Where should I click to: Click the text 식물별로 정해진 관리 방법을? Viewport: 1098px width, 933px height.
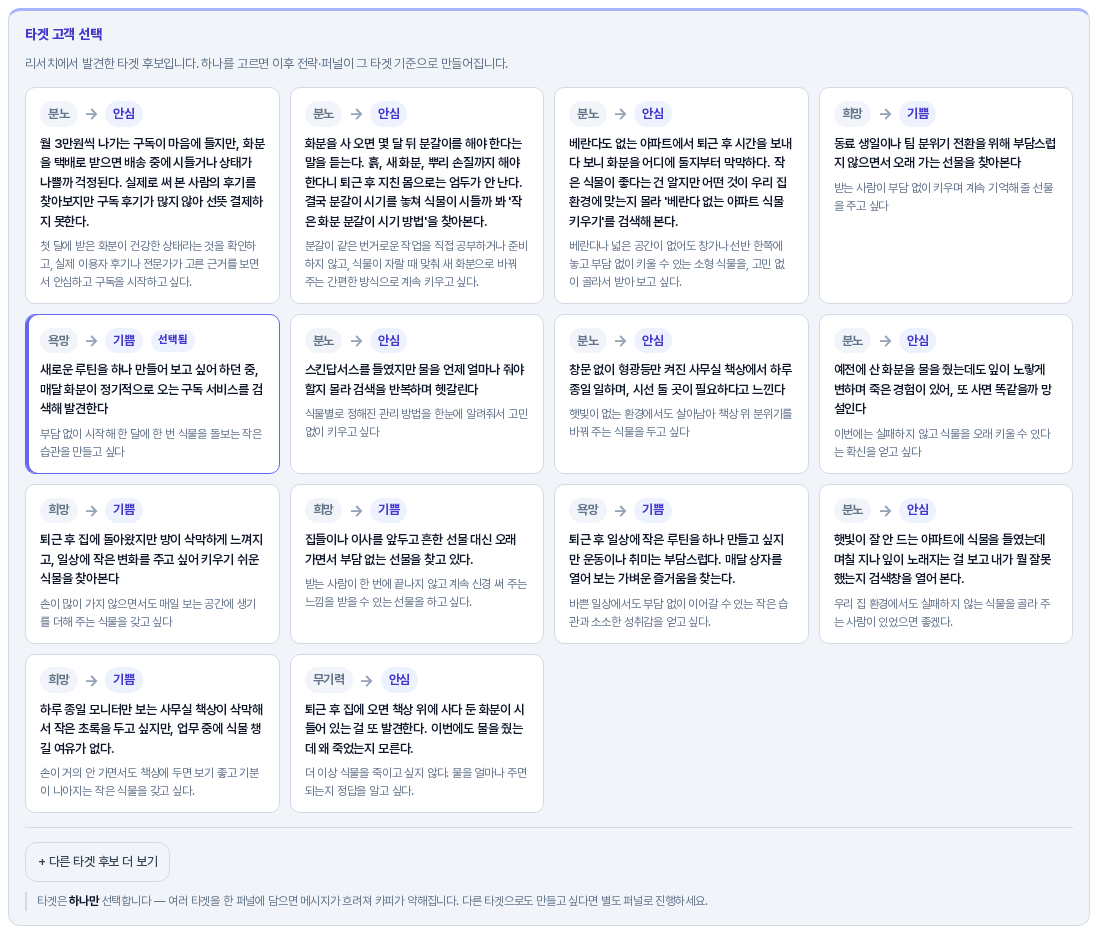416,423
